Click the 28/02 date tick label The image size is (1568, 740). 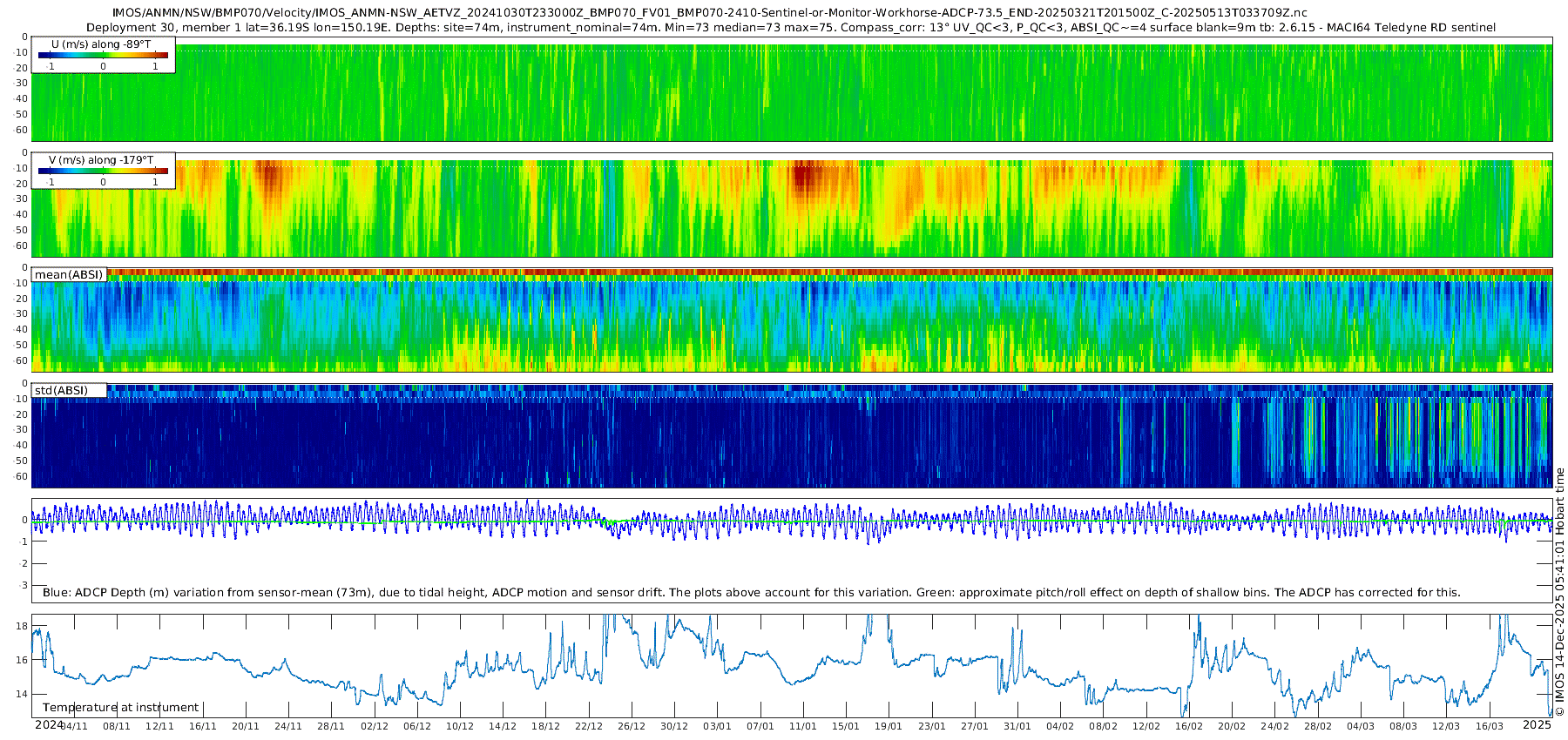point(1316,726)
